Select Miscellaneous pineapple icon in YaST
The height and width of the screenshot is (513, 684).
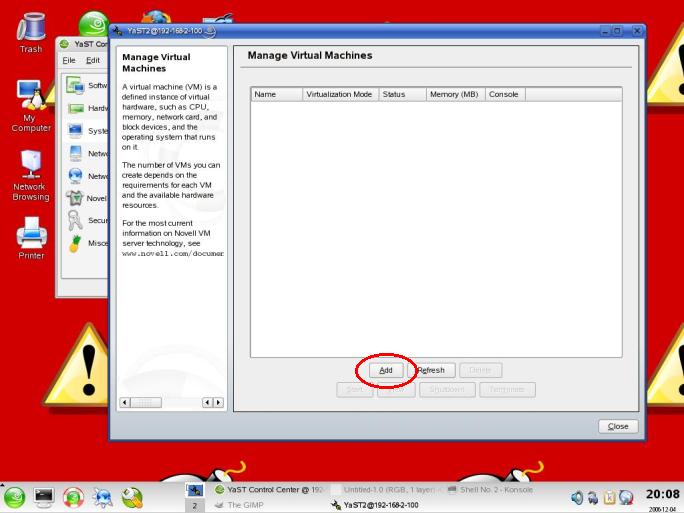coord(75,243)
